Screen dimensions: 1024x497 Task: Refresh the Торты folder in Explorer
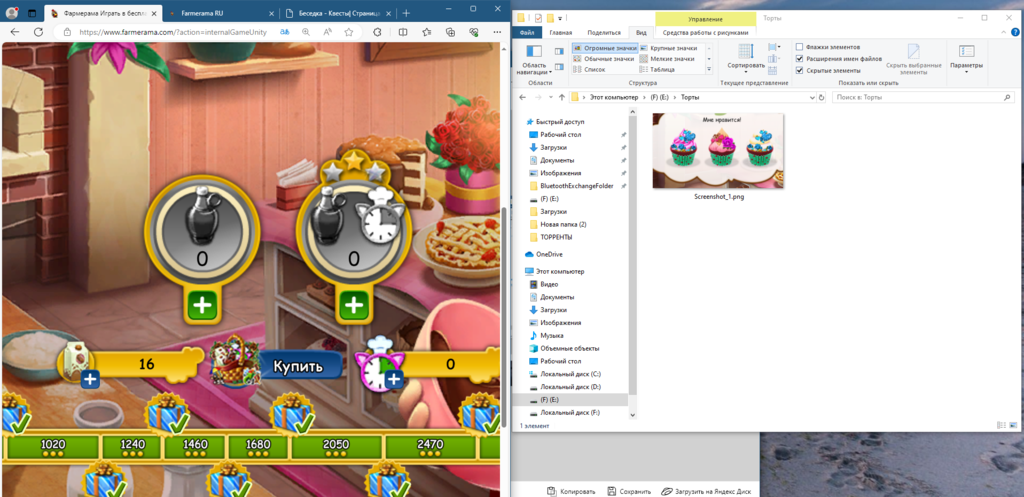[x=822, y=97]
